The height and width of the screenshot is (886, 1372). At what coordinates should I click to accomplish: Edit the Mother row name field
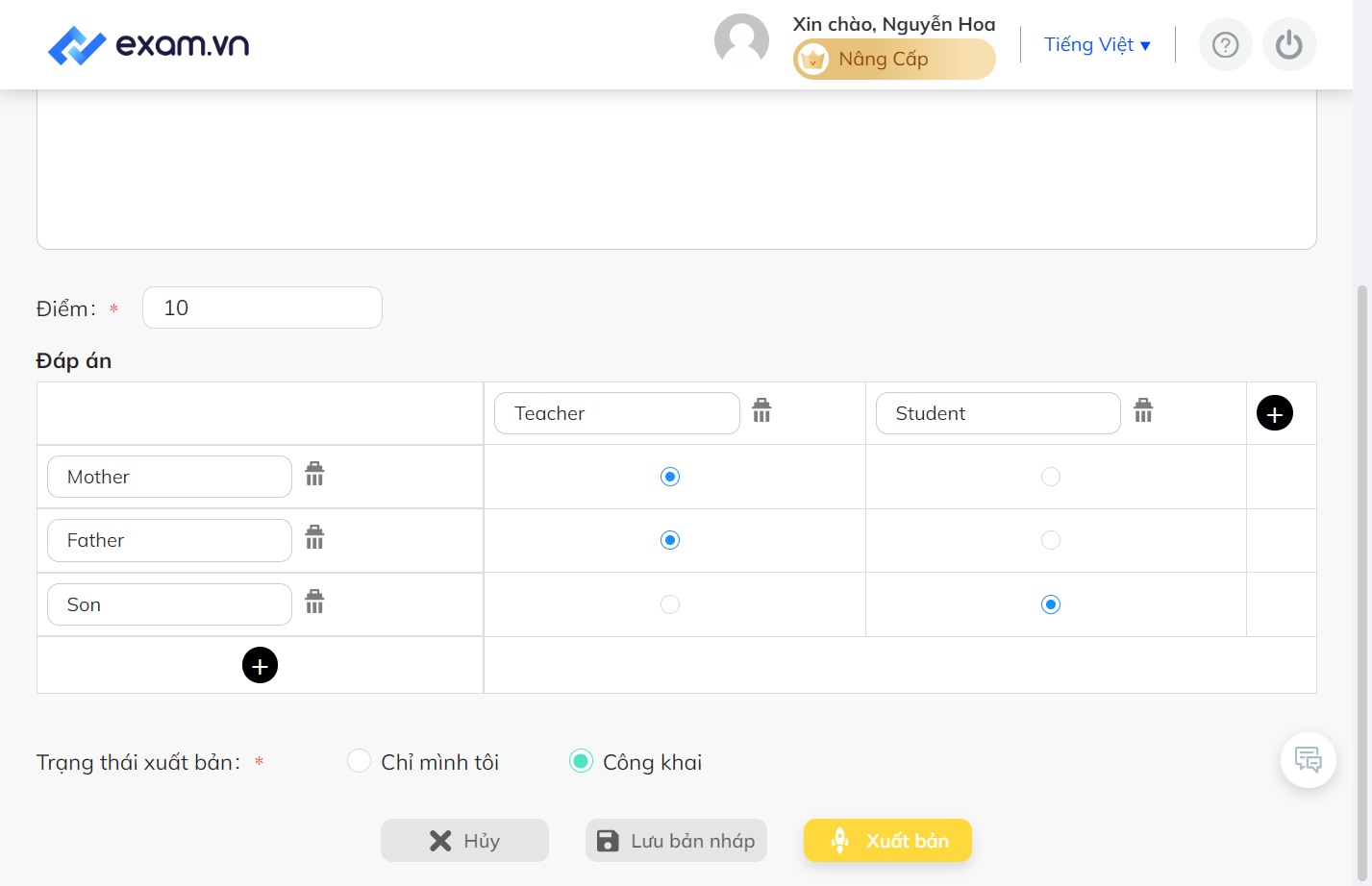pyautogui.click(x=169, y=477)
